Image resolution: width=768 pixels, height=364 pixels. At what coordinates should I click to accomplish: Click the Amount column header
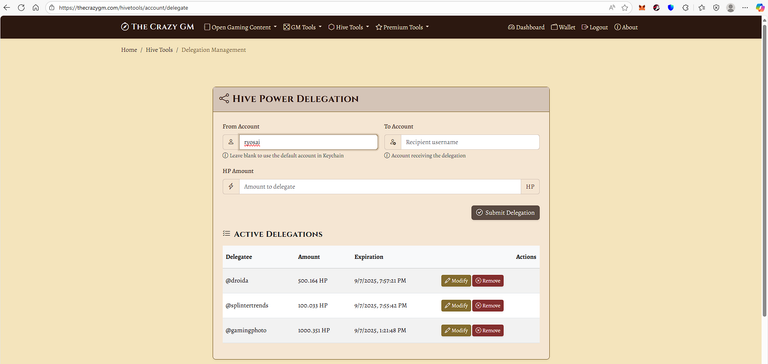point(309,257)
